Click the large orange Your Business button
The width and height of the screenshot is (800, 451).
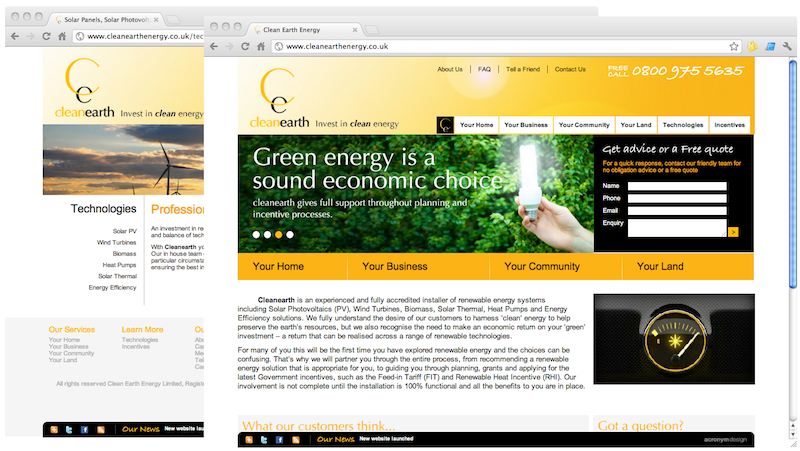[418, 266]
